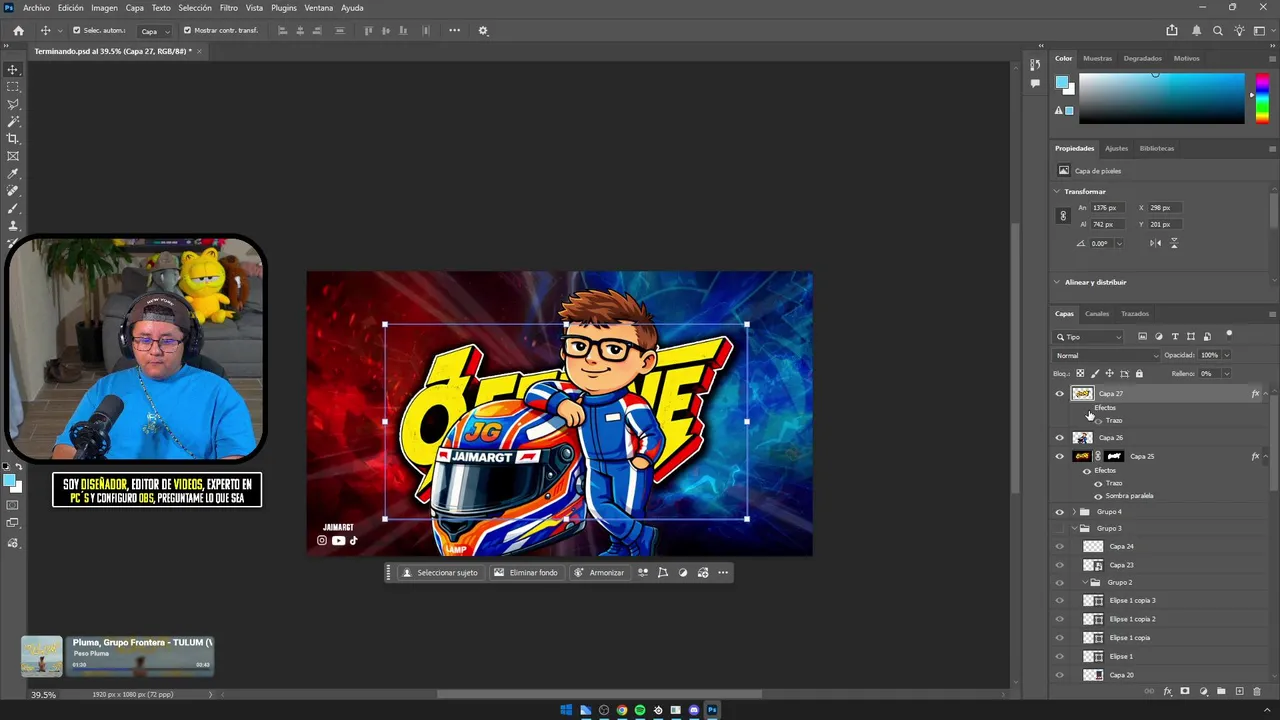1280x720 pixels.
Task: Select the Polygonal Lasso tool
Action: [13, 104]
